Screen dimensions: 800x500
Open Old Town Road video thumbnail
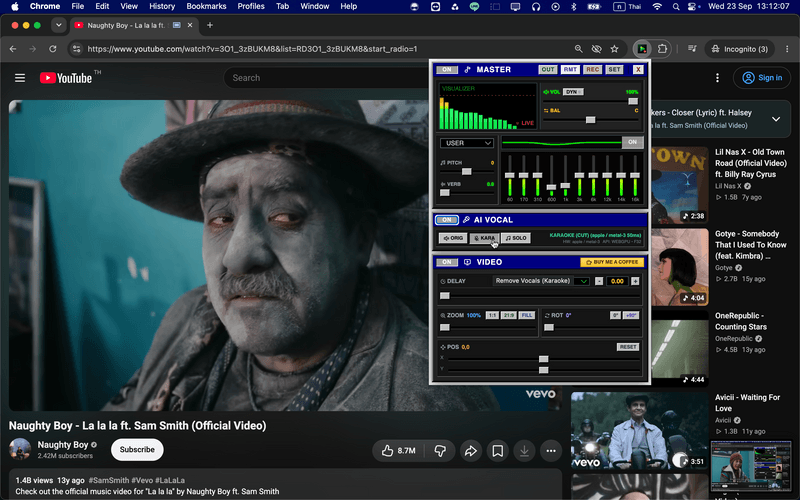(680, 185)
